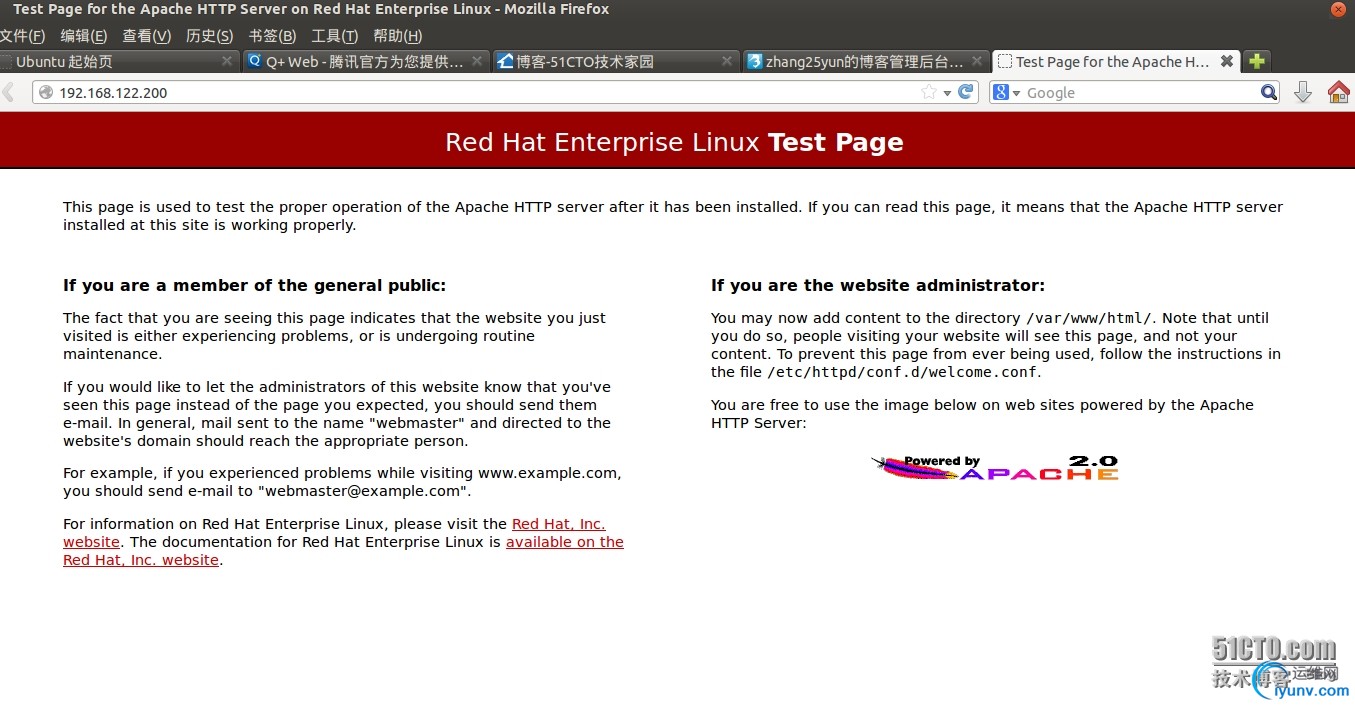This screenshot has width=1355, height=707.
Task: Bookmark this page with the star
Action: [929, 92]
